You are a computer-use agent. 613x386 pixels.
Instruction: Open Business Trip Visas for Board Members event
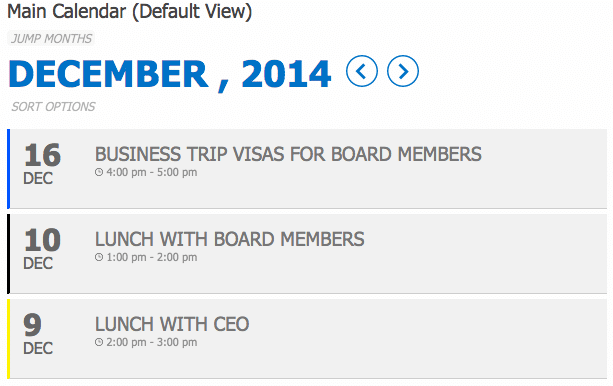[x=288, y=154]
